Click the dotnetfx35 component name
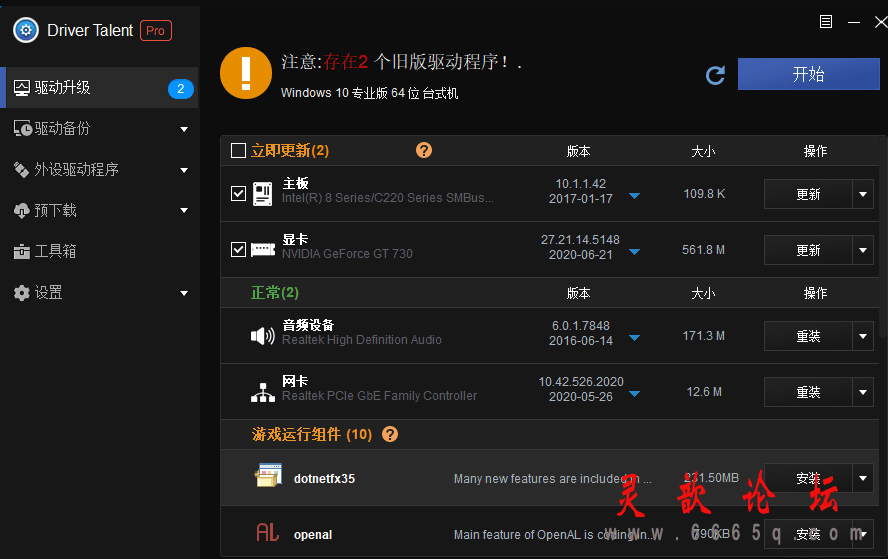Image resolution: width=888 pixels, height=559 pixels. click(x=325, y=479)
